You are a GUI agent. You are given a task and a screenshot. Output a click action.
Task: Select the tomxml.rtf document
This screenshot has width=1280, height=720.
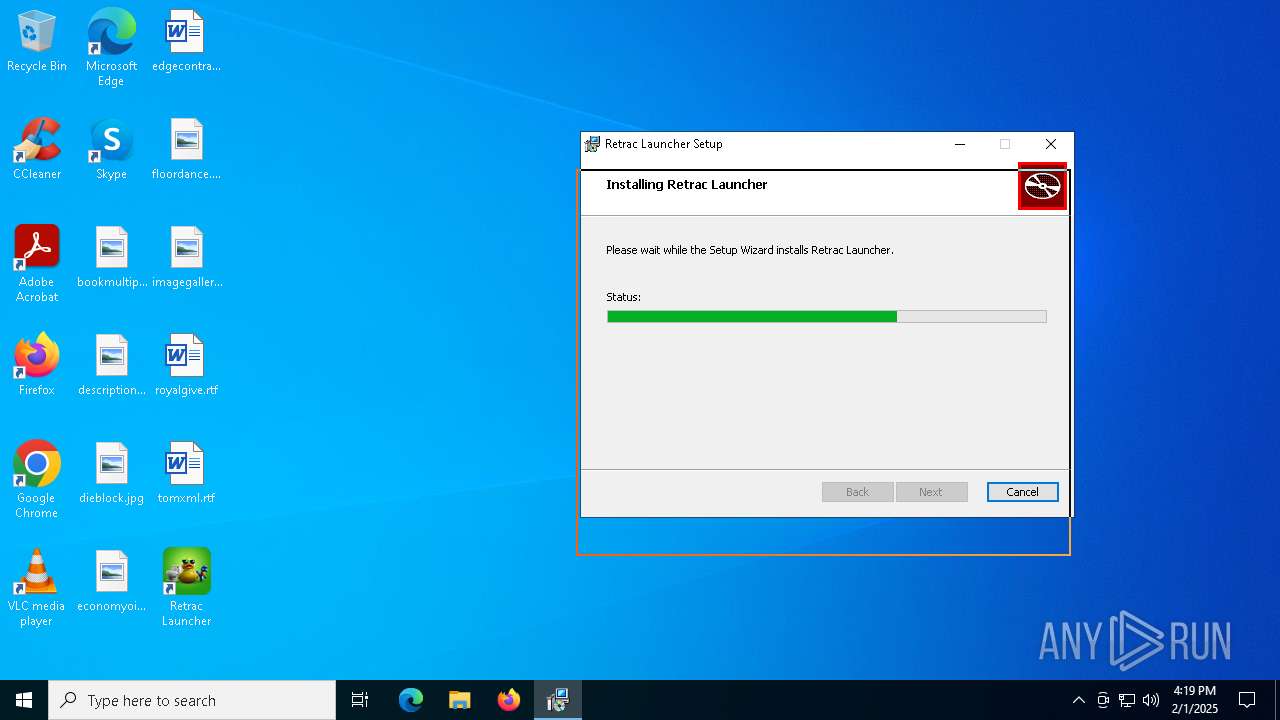point(186,473)
